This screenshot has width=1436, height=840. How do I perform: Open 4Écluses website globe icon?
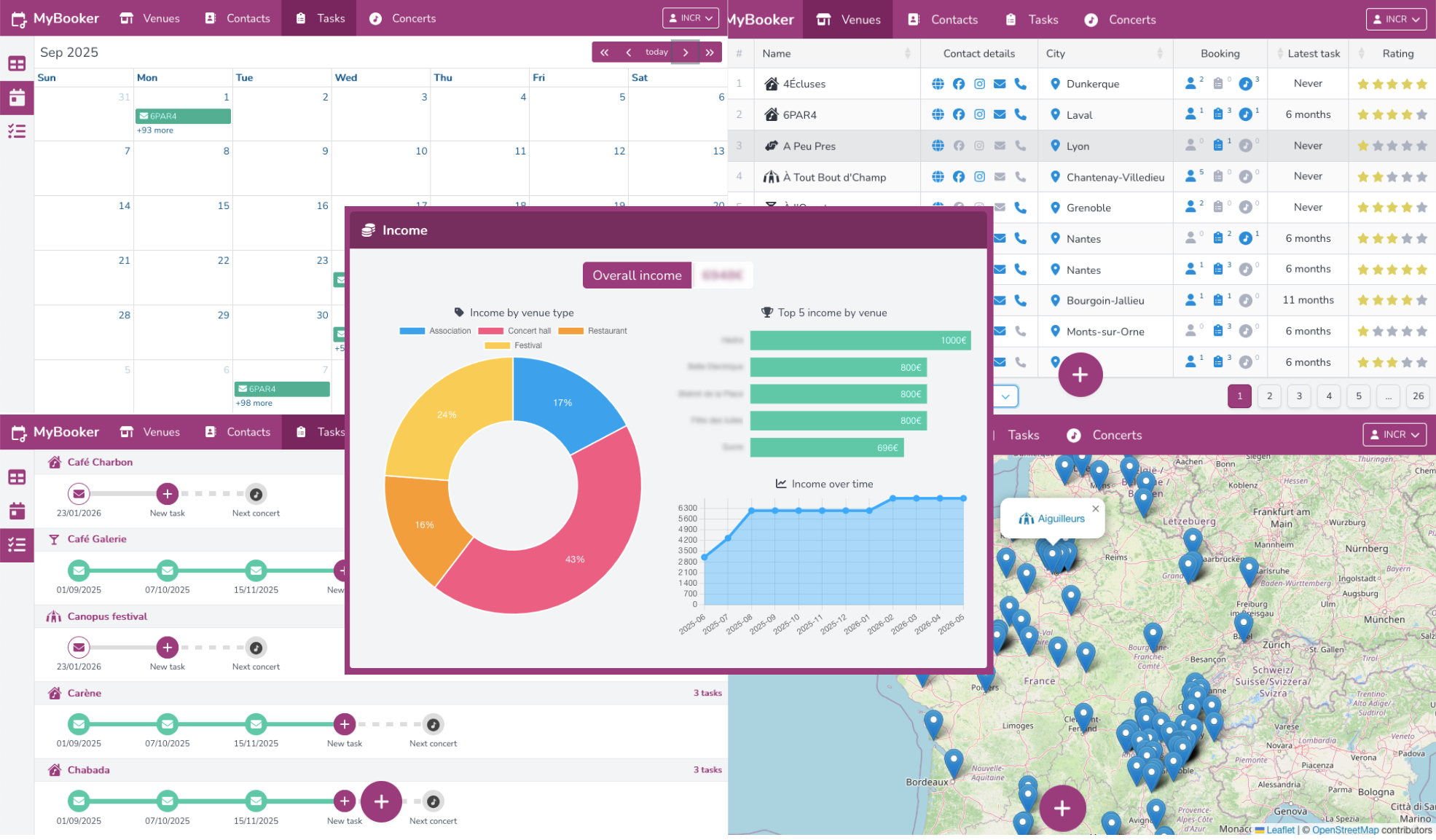938,84
